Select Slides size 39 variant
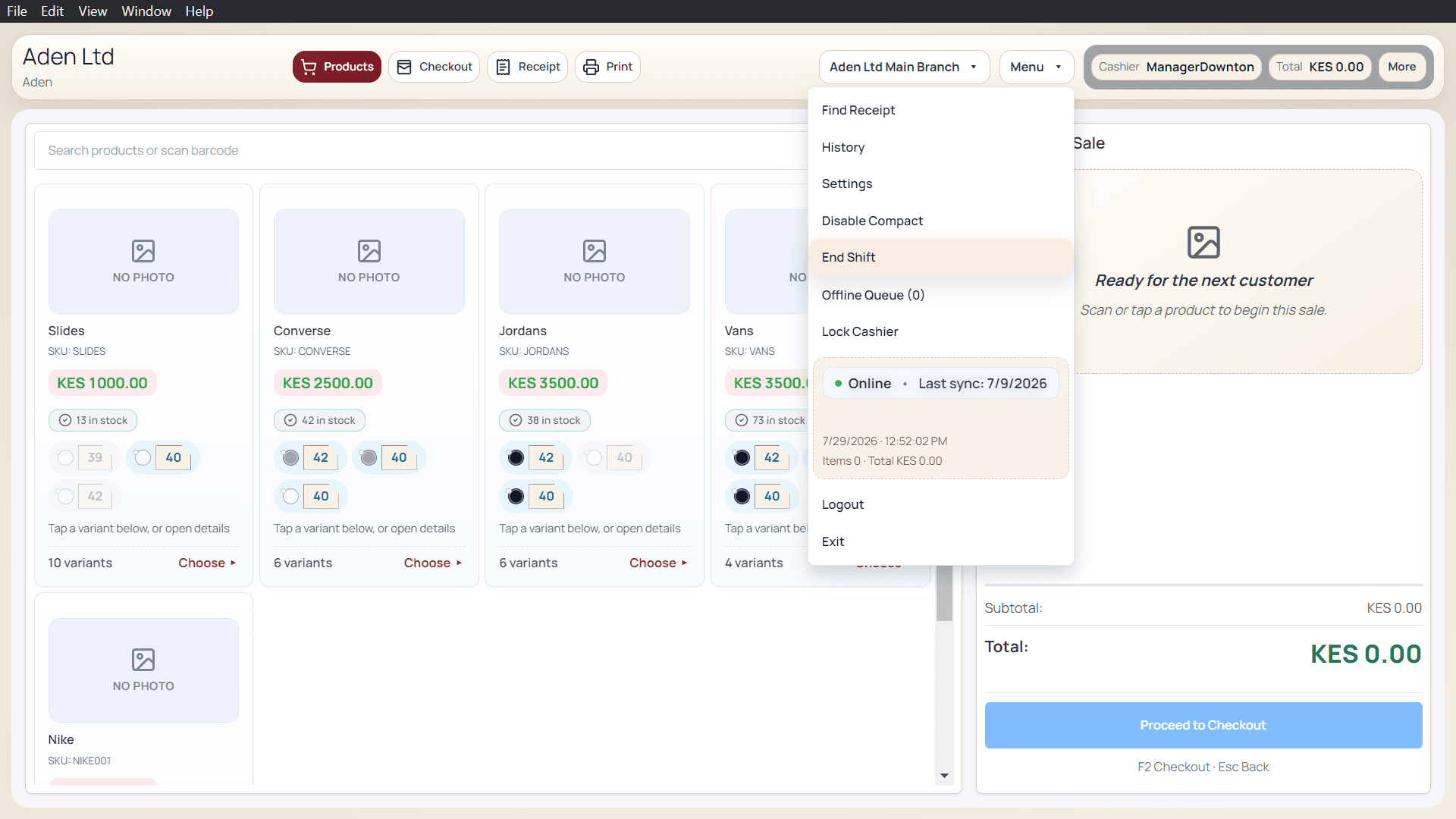Viewport: 1456px width, 819px height. [x=84, y=457]
